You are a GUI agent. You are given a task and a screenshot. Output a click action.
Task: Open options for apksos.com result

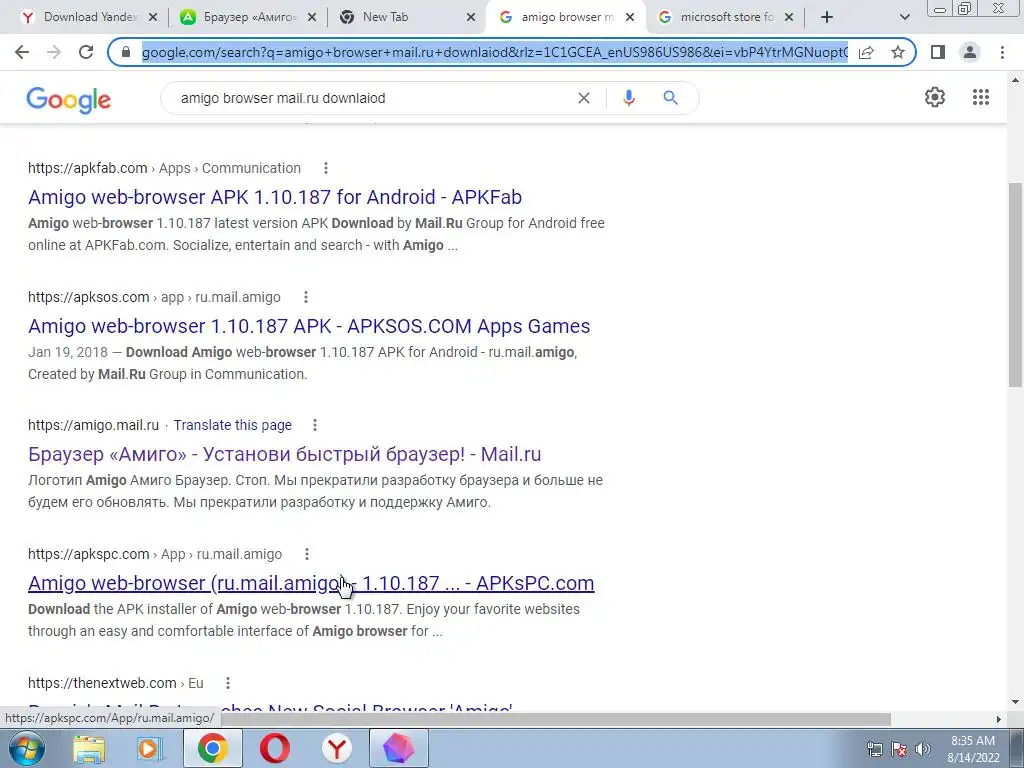[x=306, y=297]
